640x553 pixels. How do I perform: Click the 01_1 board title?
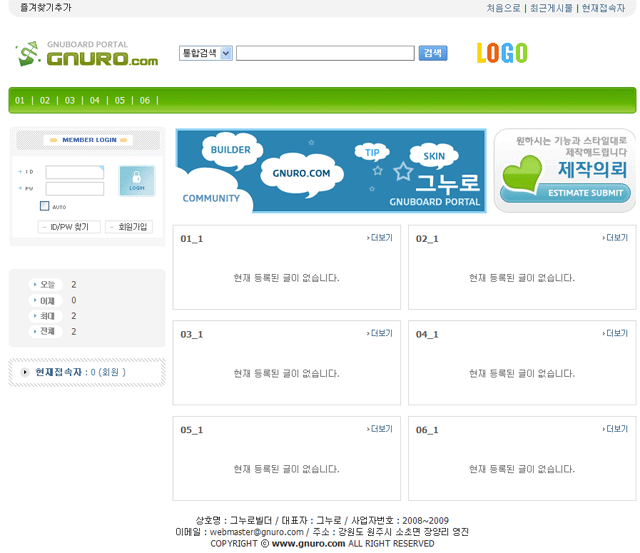tap(191, 239)
